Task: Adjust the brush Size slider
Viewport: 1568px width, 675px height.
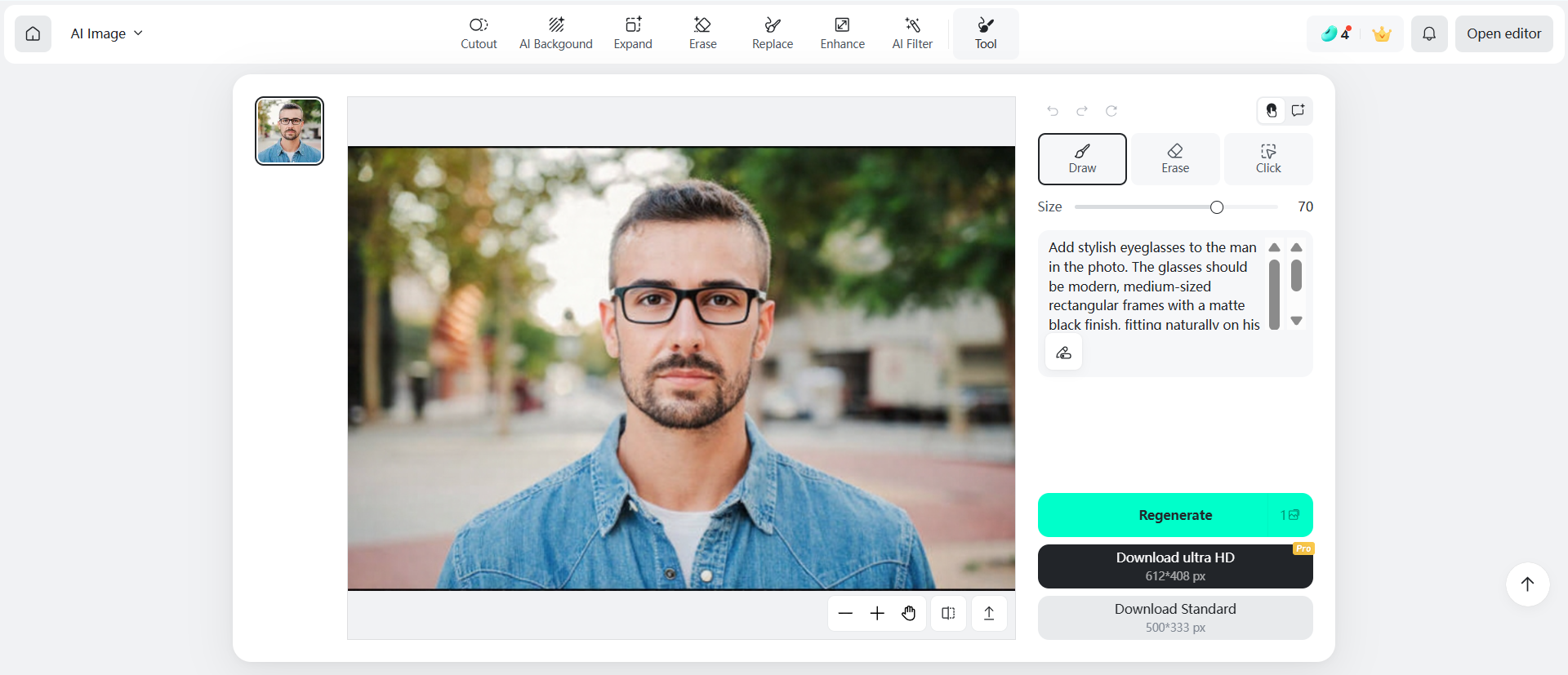Action: point(1217,207)
